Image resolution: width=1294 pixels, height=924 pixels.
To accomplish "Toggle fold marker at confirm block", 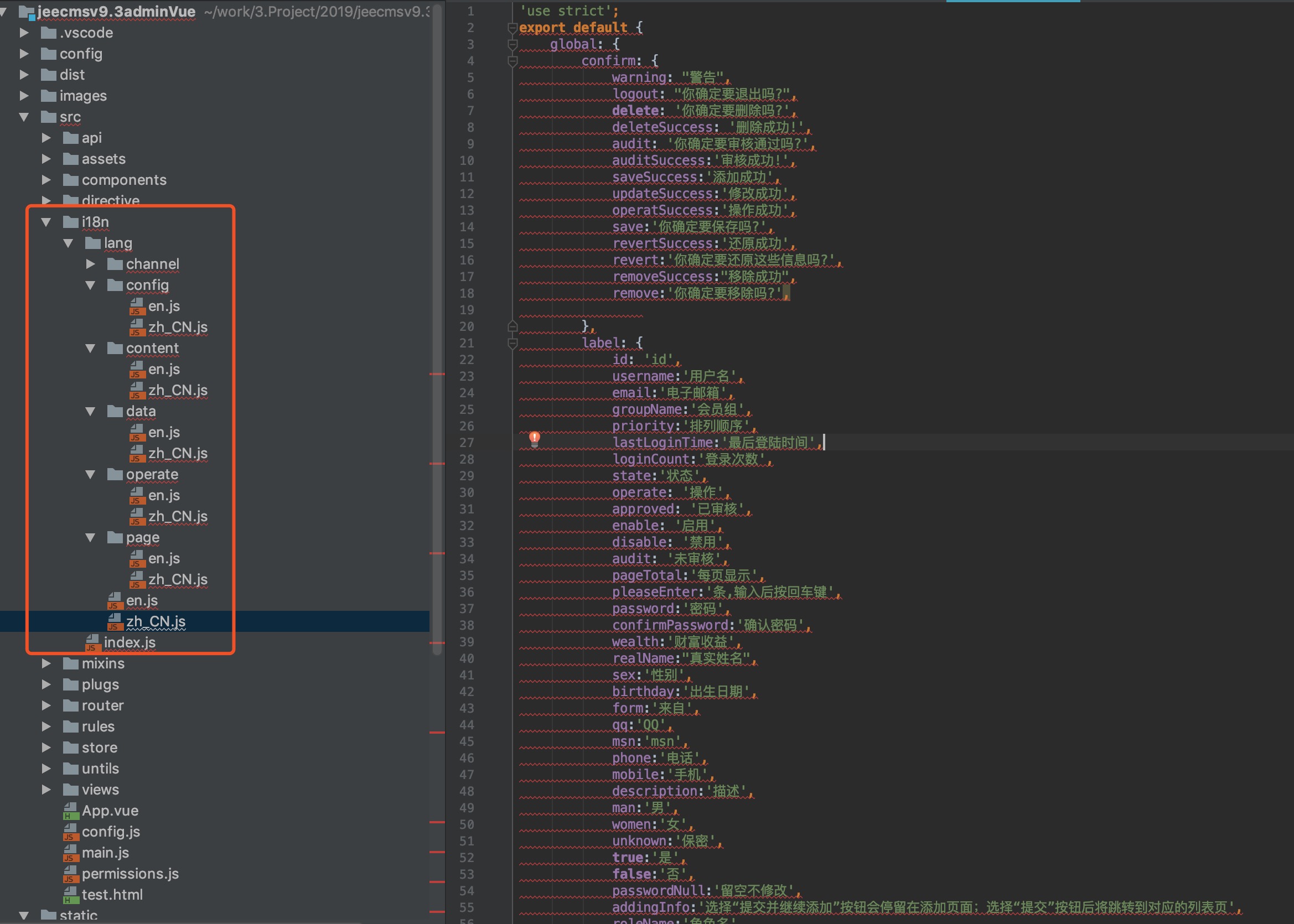I will click(512, 60).
